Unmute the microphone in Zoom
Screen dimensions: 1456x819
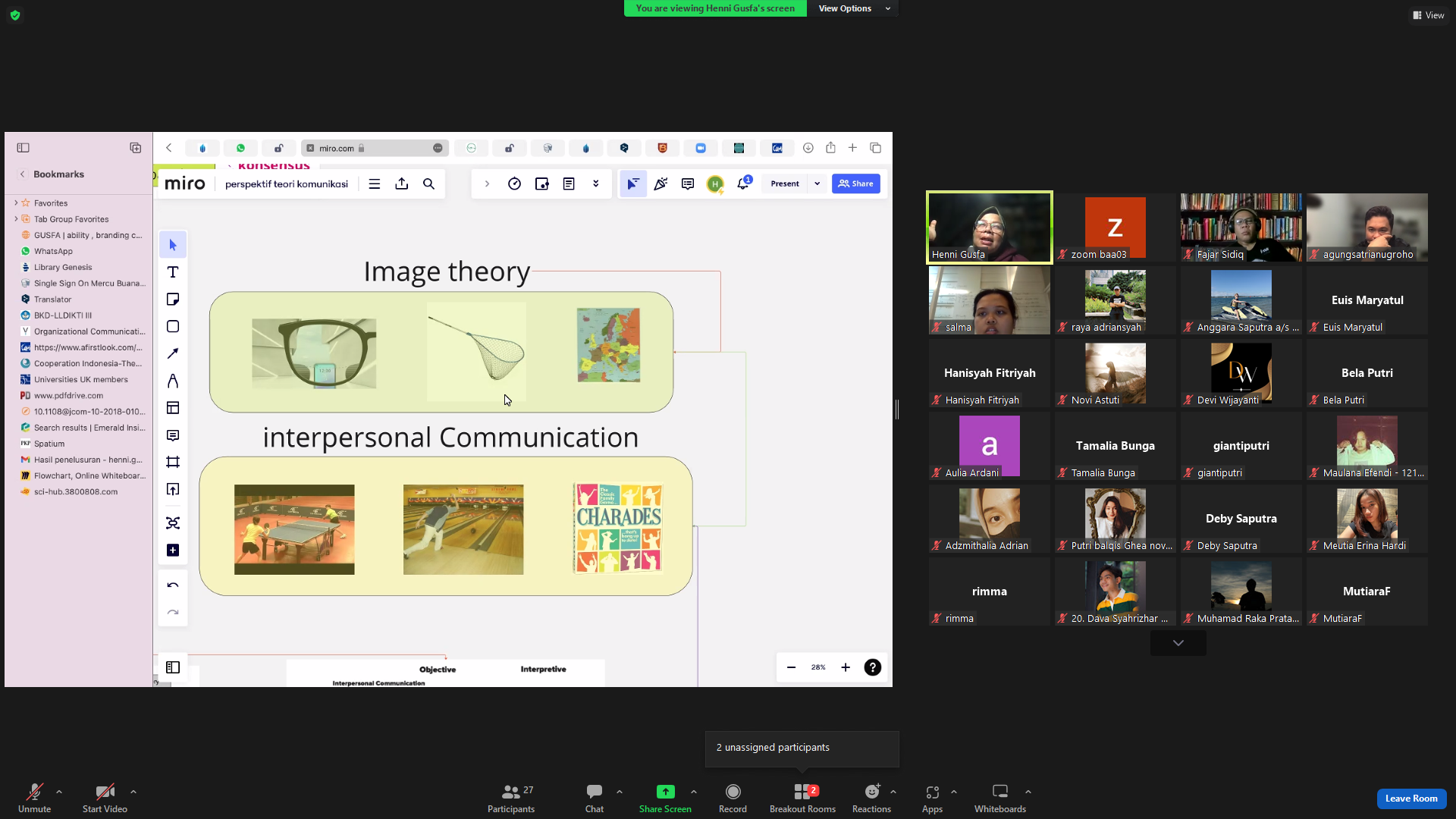click(35, 798)
